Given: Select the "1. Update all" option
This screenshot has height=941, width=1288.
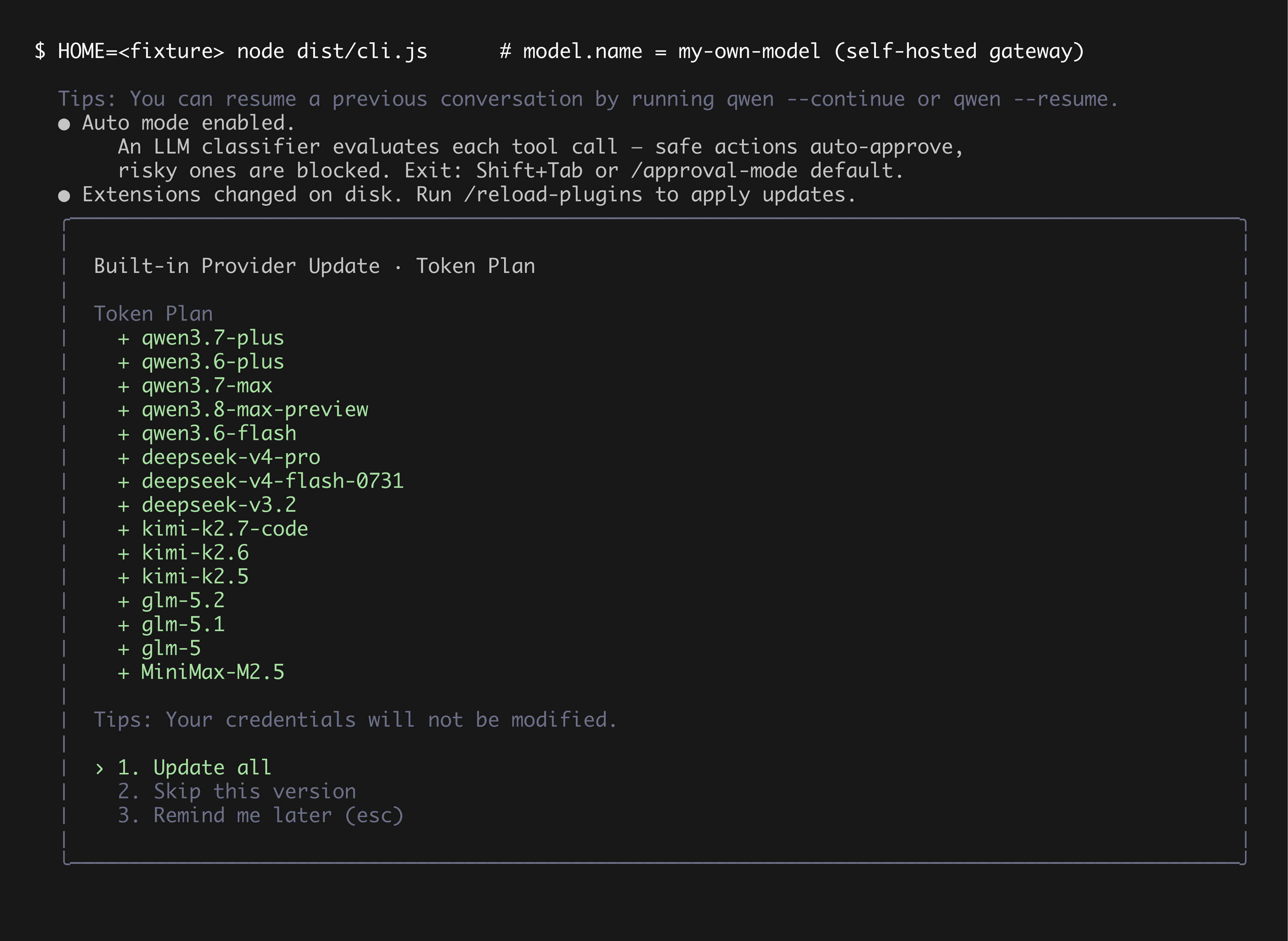Looking at the screenshot, I should [194, 767].
